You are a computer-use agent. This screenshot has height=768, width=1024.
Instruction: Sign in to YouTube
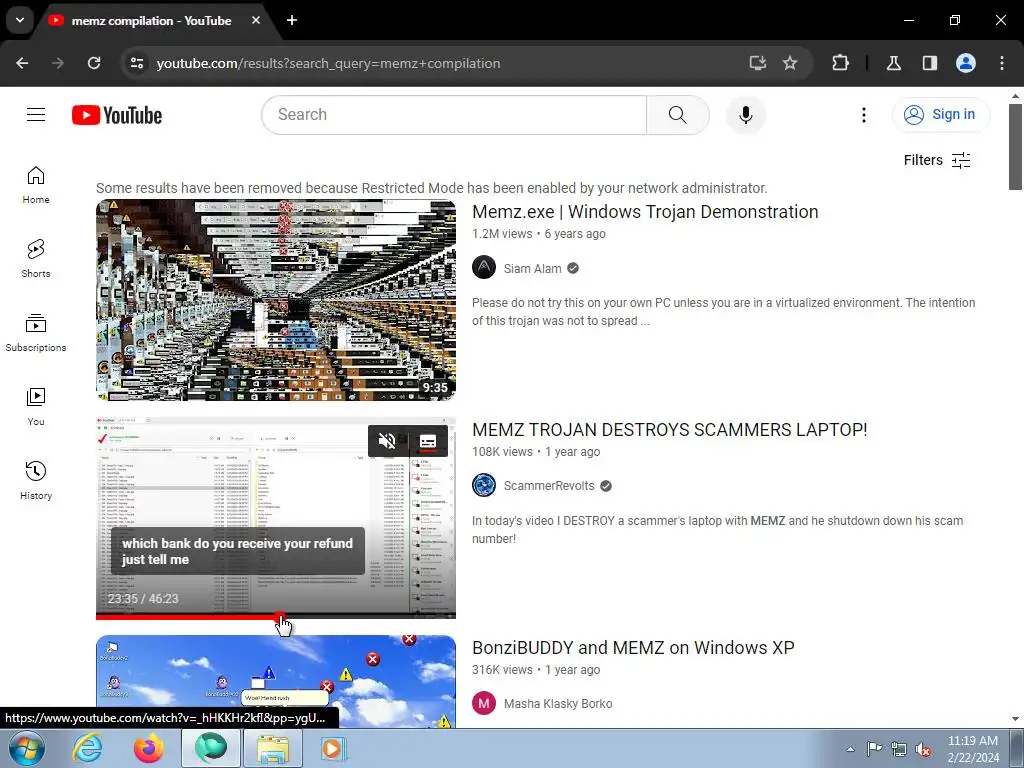point(941,115)
